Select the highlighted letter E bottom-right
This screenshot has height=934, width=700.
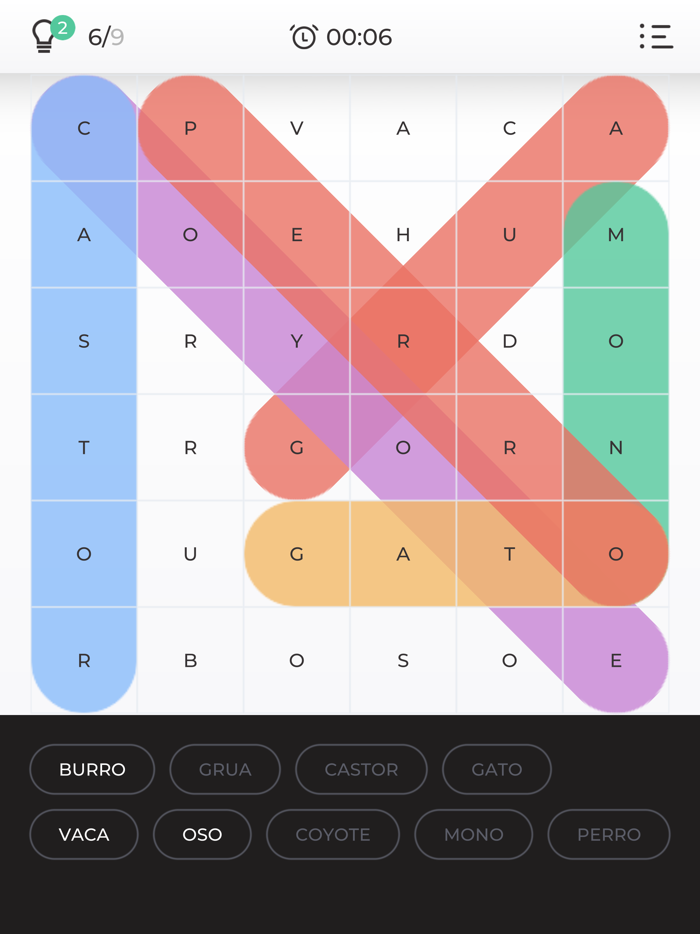(616, 660)
